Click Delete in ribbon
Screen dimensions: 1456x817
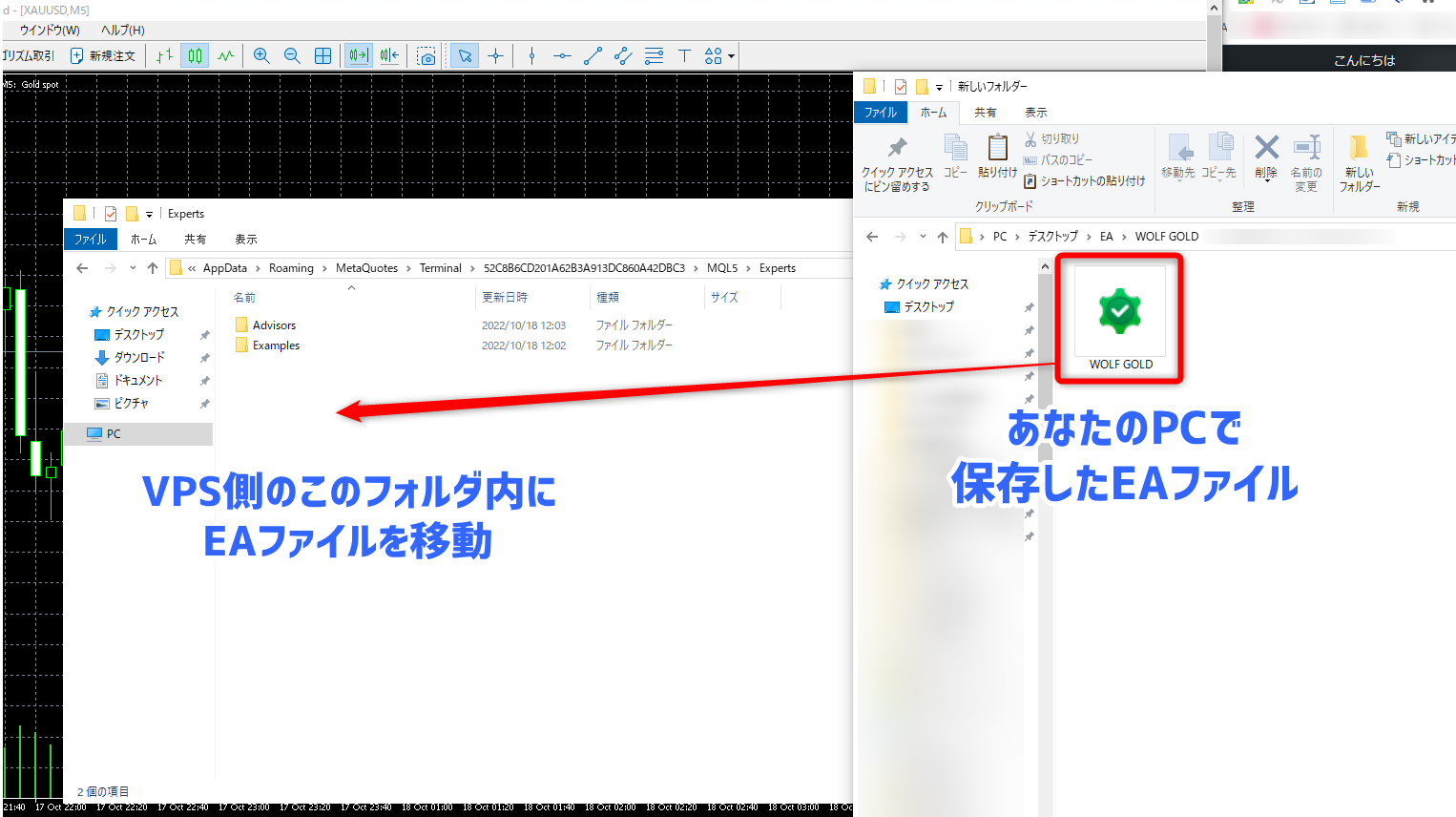pos(1266,157)
